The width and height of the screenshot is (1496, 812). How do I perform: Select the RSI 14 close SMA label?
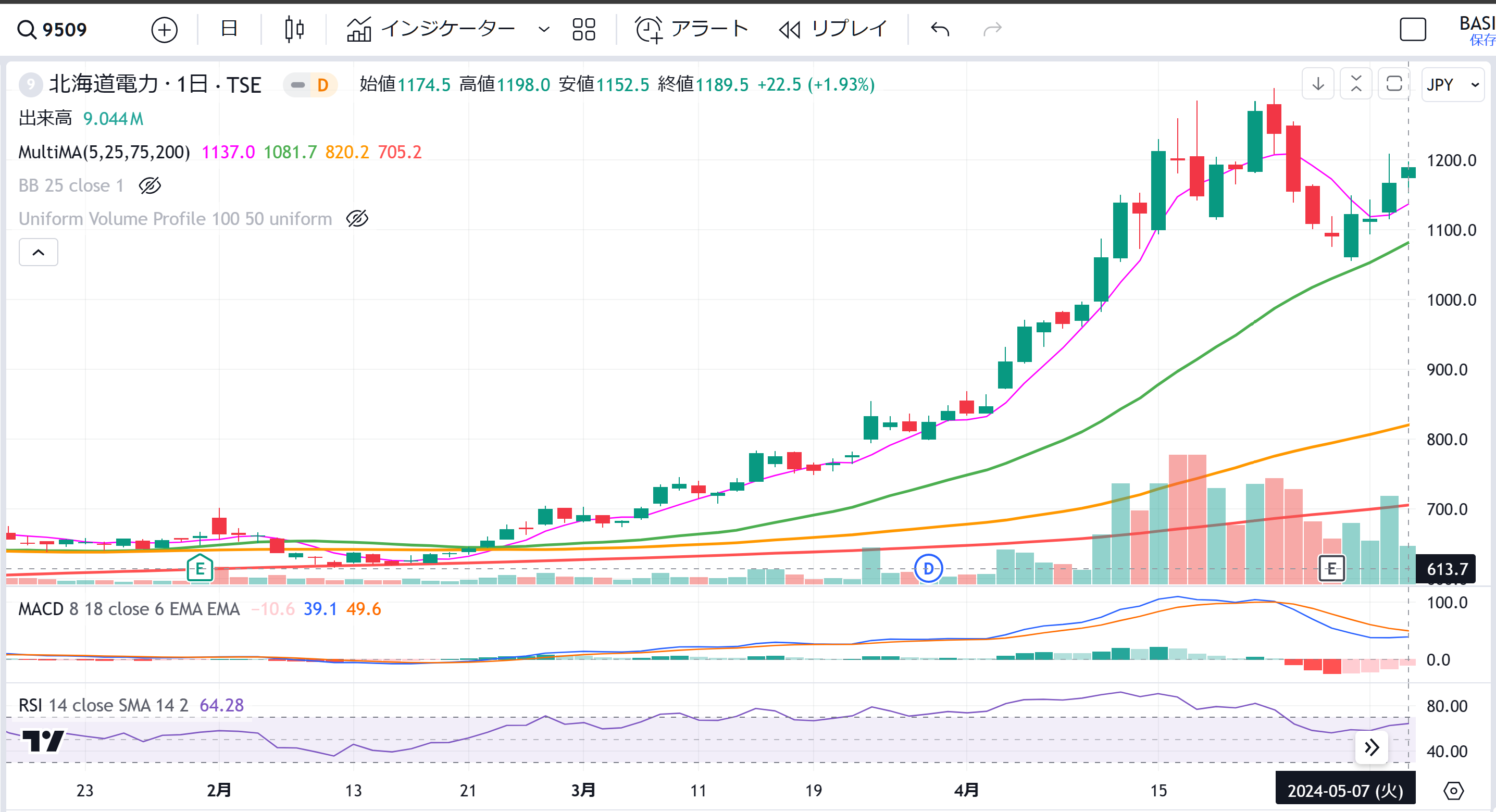(103, 705)
